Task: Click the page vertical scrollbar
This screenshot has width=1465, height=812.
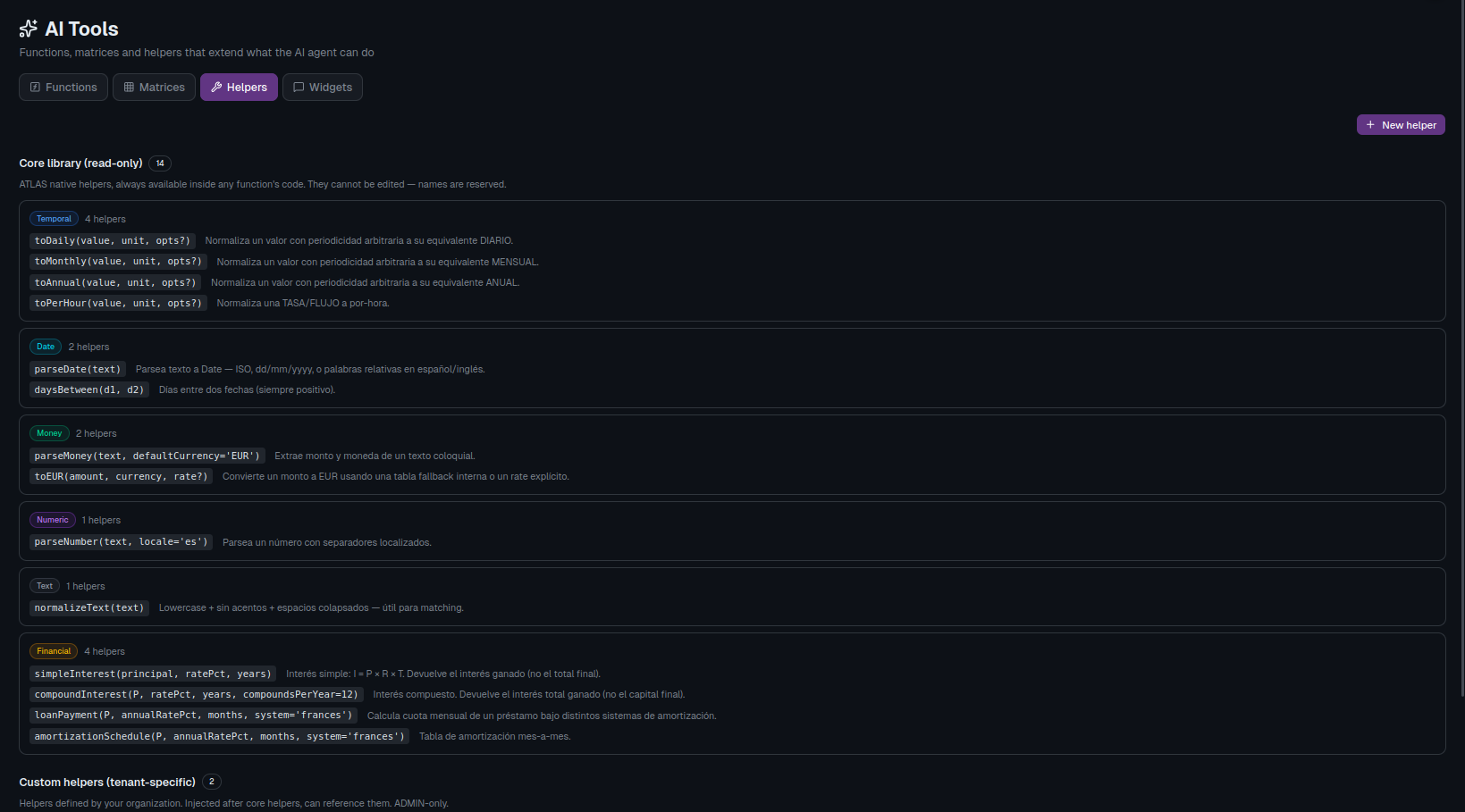Action: tap(1461, 348)
